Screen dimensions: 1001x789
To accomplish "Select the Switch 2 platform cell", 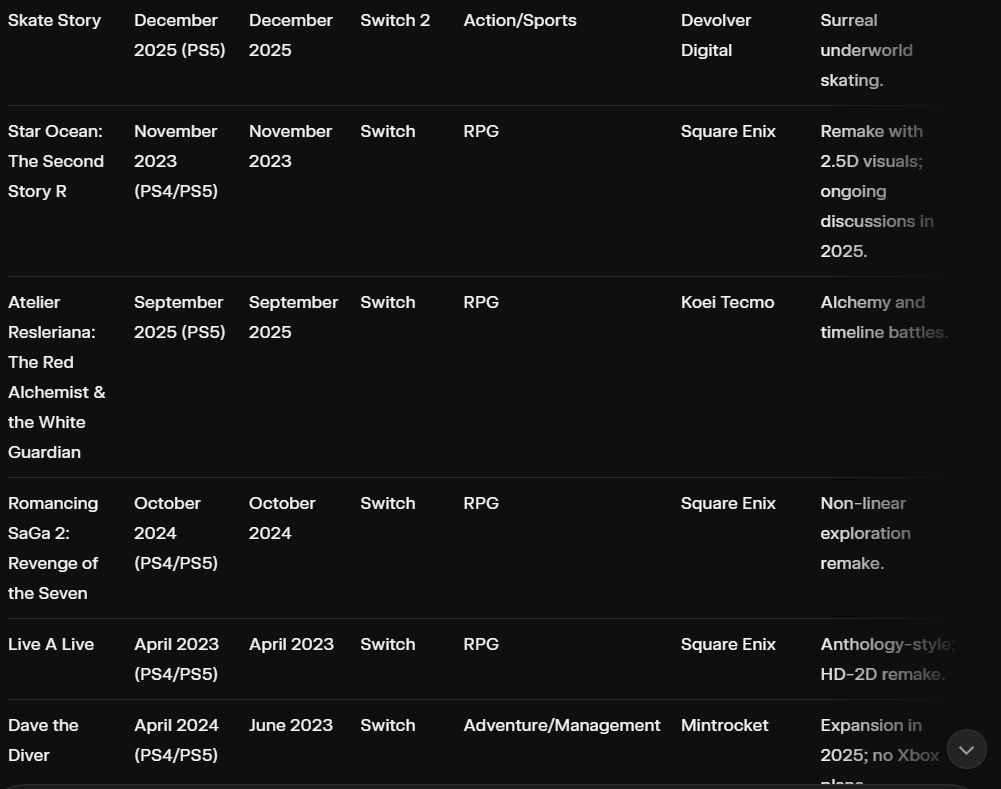I will click(x=395, y=20).
